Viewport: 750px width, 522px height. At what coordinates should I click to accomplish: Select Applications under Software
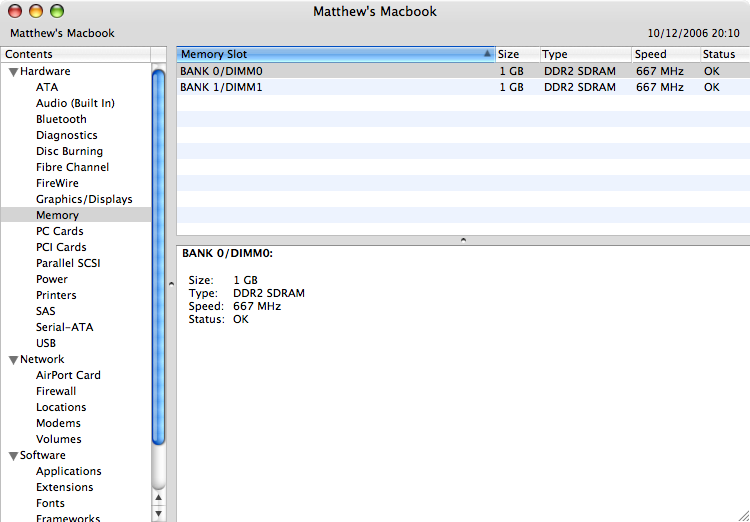tap(68, 471)
